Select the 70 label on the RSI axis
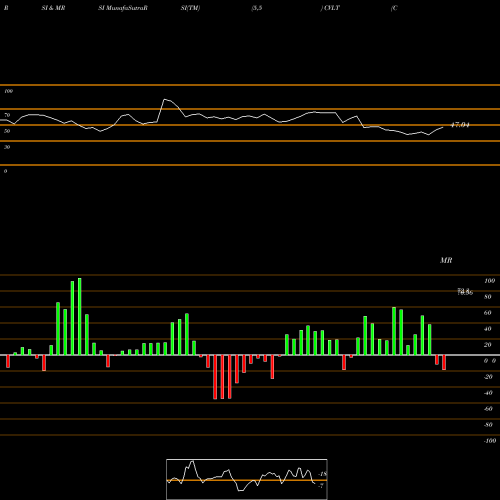 click(x=7, y=115)
